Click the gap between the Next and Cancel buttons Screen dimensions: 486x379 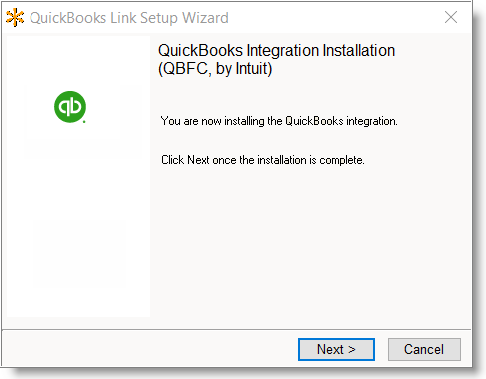click(381, 349)
